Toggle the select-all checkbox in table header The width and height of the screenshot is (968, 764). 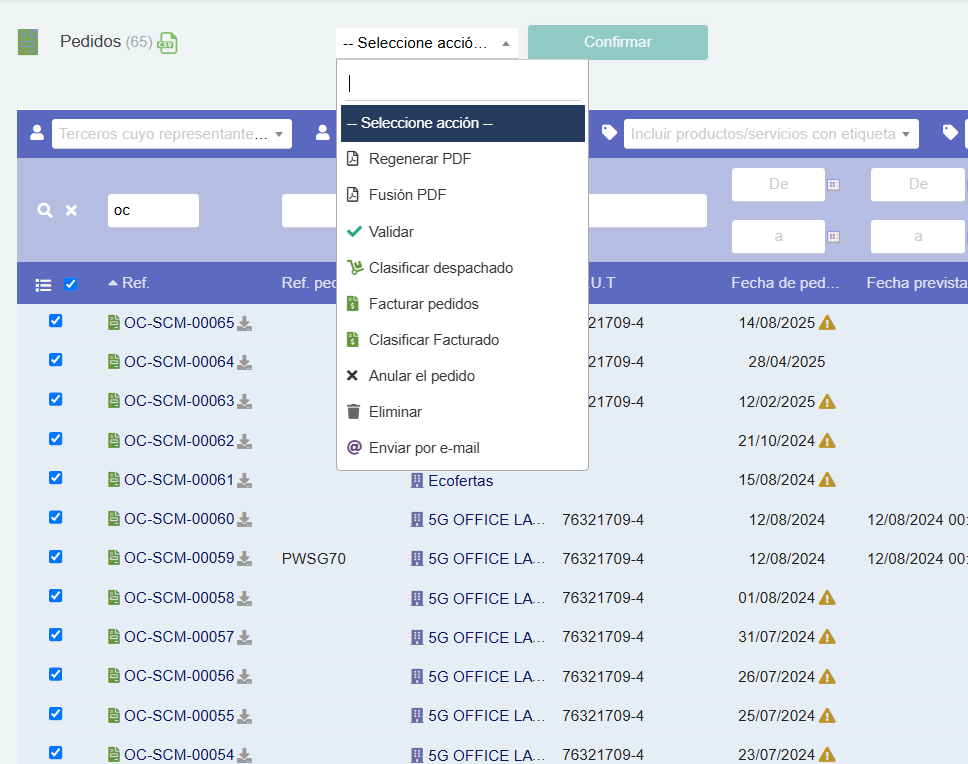[x=71, y=284]
